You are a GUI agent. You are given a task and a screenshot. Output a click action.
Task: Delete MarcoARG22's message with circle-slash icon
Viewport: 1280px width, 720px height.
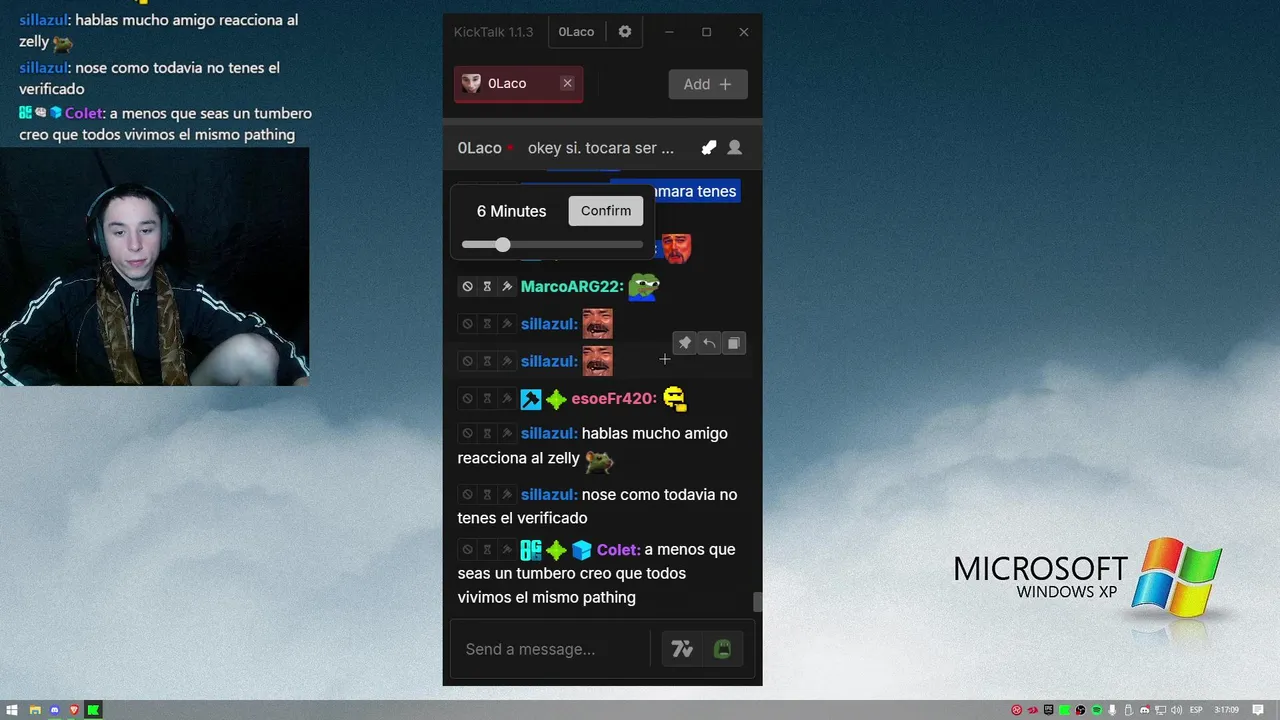click(x=467, y=287)
